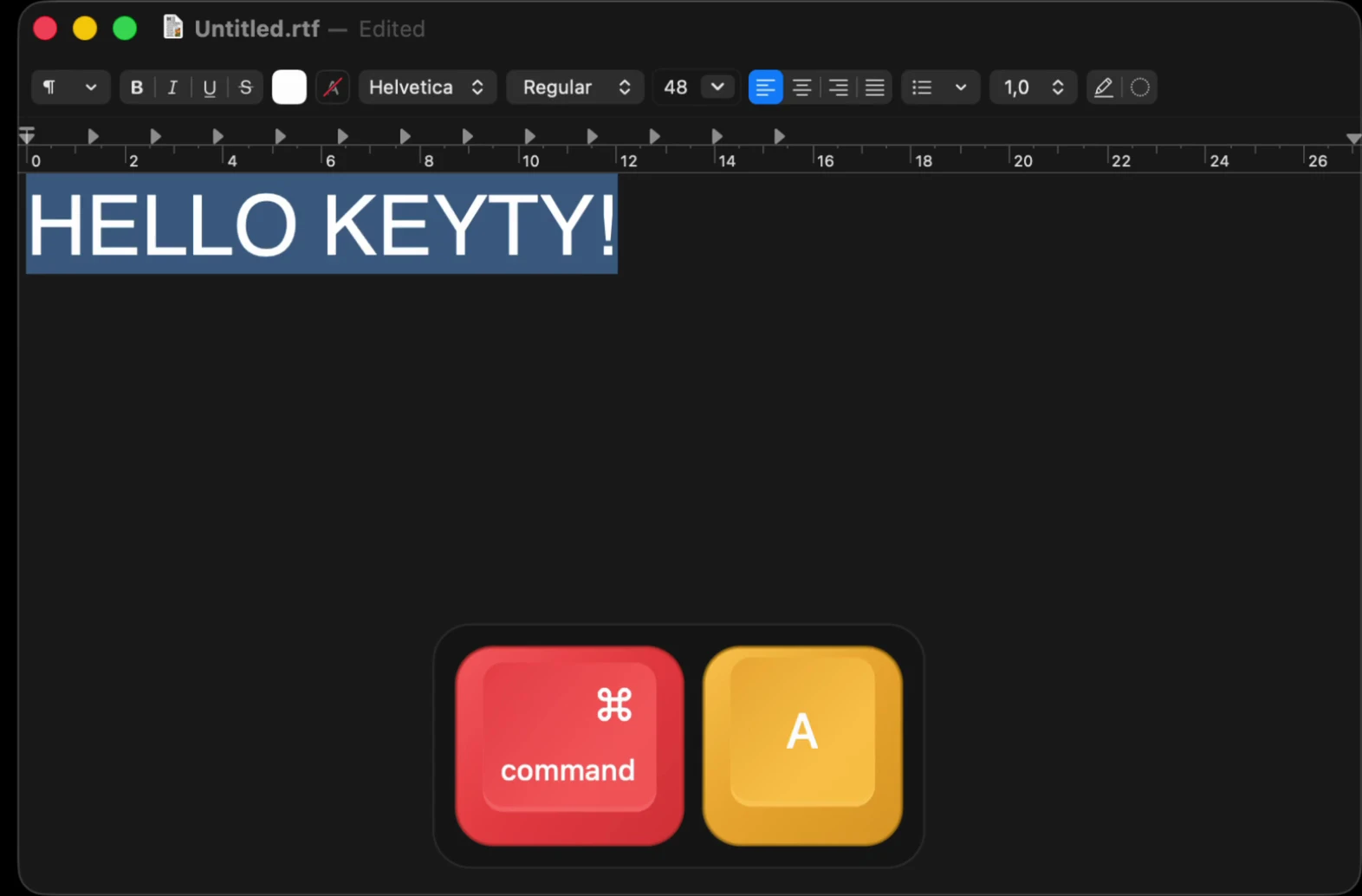
Task: Open the text background color picker
Action: pos(333,88)
